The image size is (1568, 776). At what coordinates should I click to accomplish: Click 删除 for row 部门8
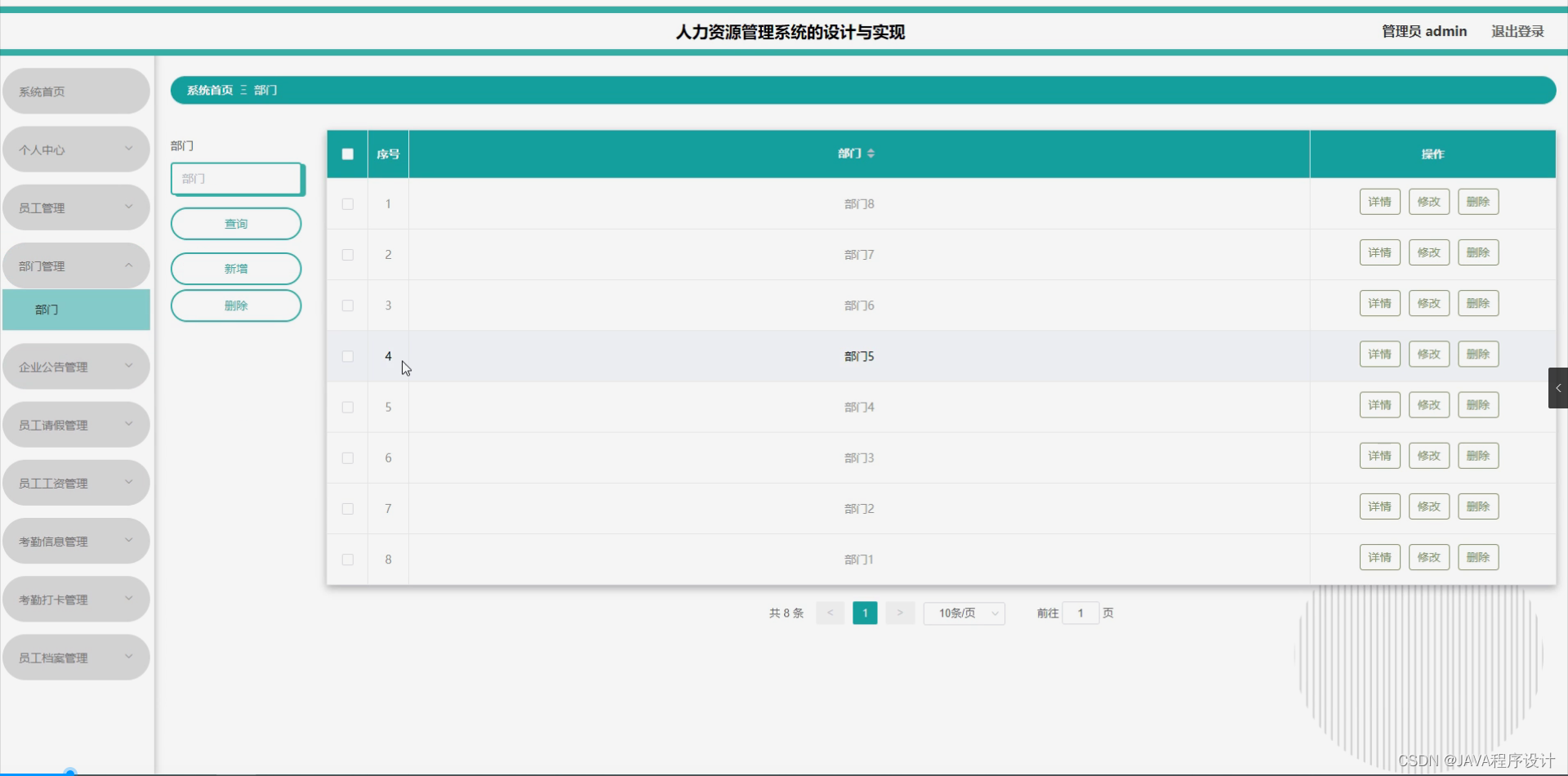coord(1478,202)
